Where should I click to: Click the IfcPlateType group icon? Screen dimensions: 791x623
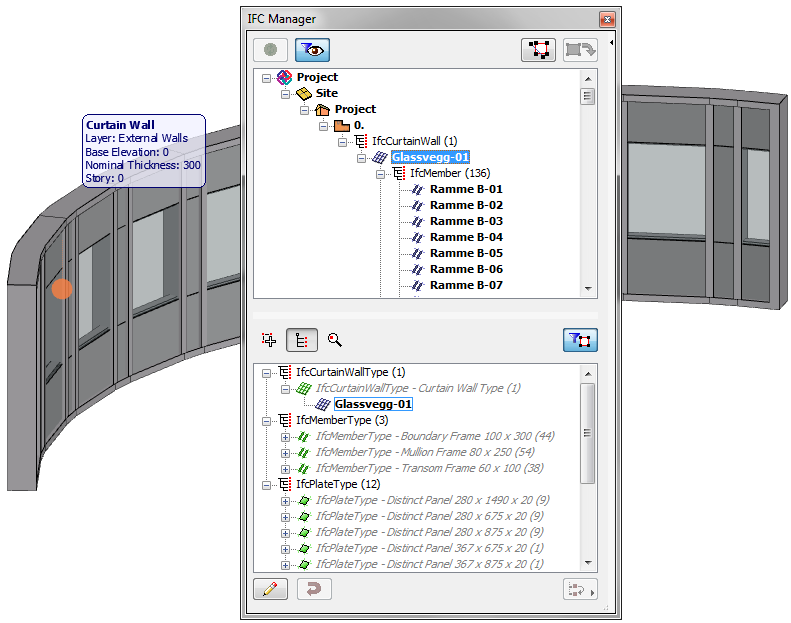pos(285,484)
